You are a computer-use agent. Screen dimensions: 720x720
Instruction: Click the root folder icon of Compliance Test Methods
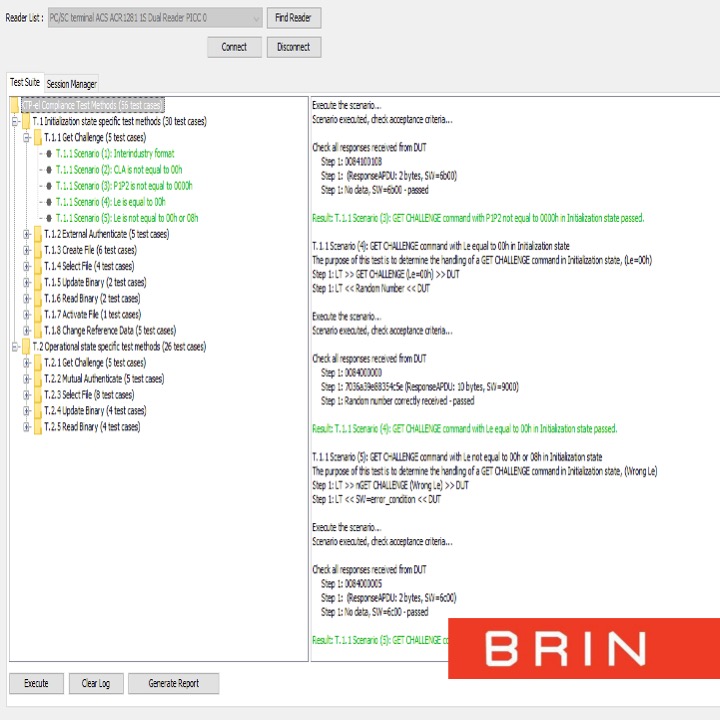14,105
